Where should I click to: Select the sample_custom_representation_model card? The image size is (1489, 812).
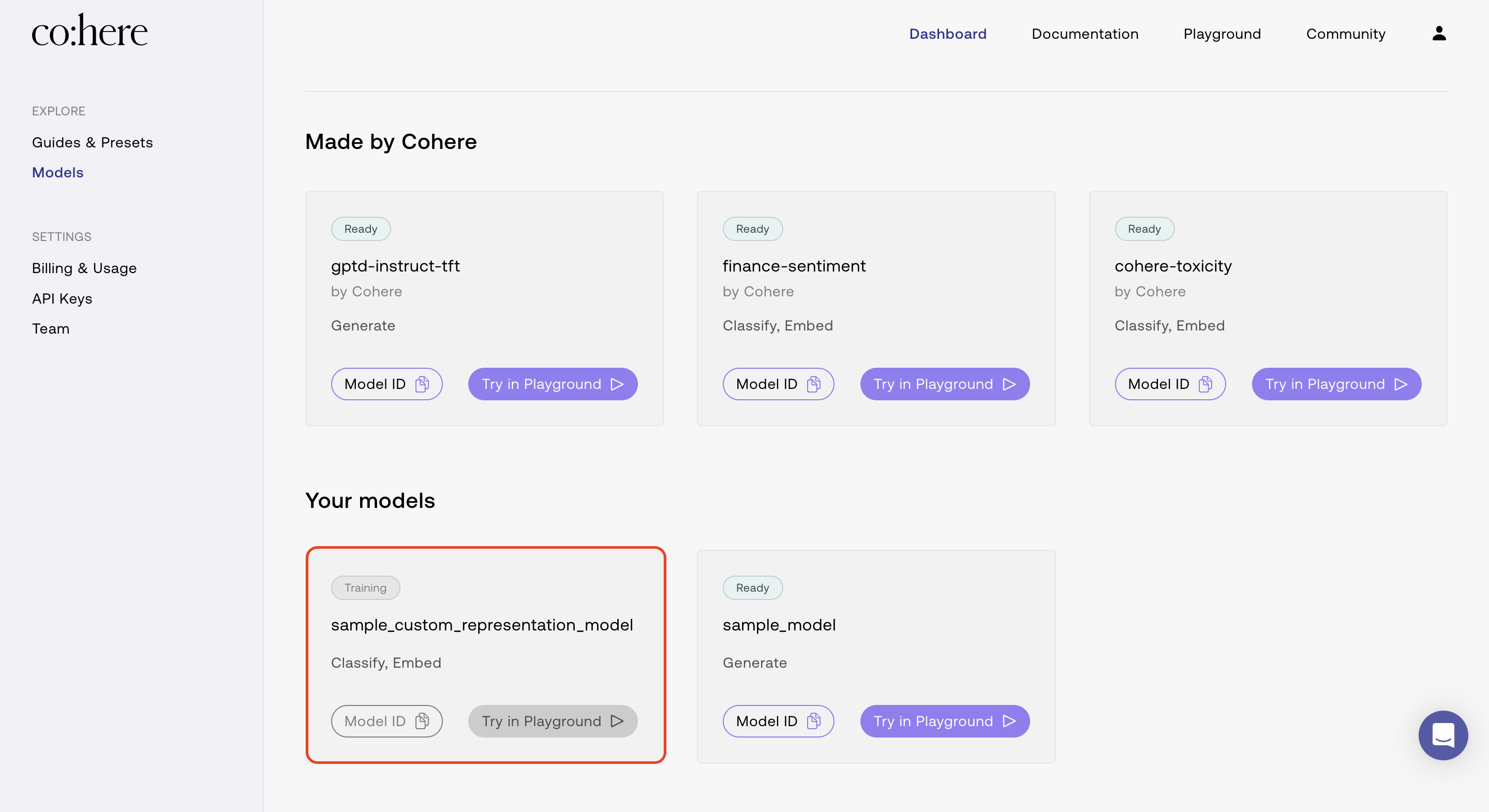coord(485,636)
